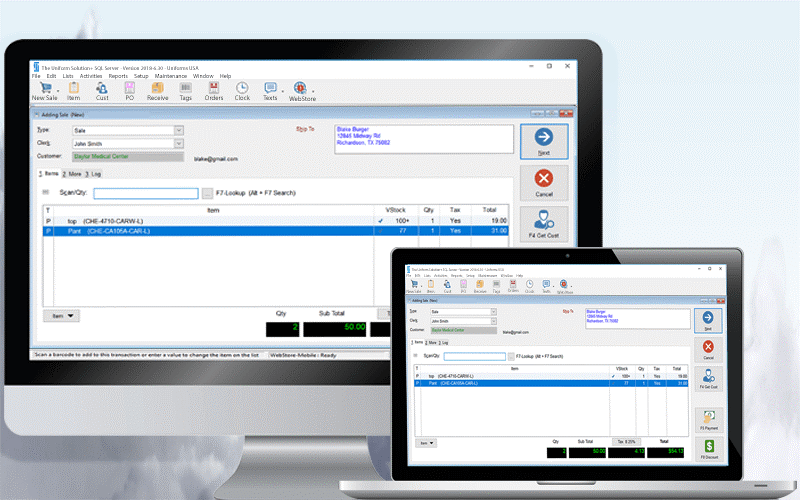Viewport: 800px width, 500px height.
Task: Open the Item dropdown button below list on large monitor
Action: 61,316
